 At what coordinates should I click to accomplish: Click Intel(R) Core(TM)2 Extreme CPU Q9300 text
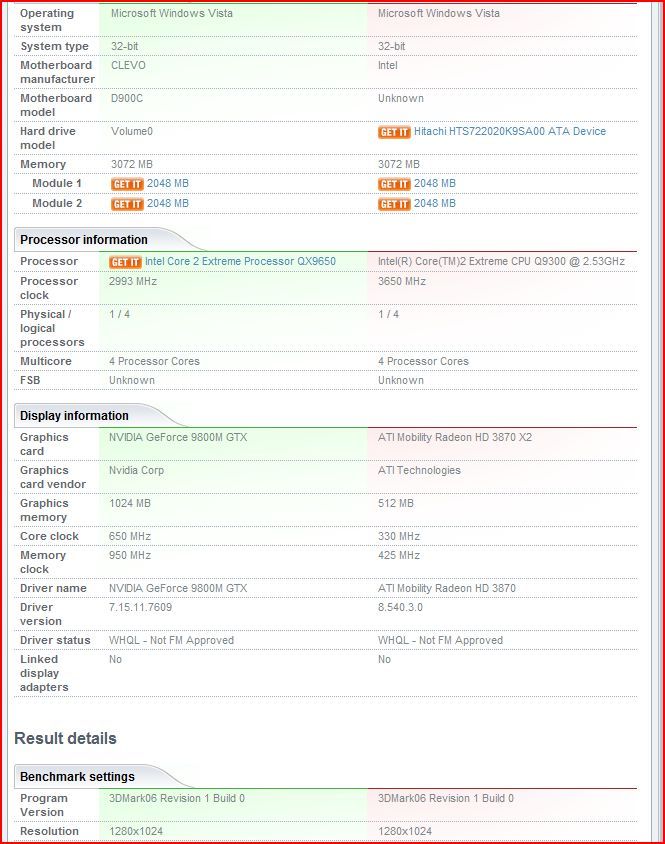tap(501, 261)
